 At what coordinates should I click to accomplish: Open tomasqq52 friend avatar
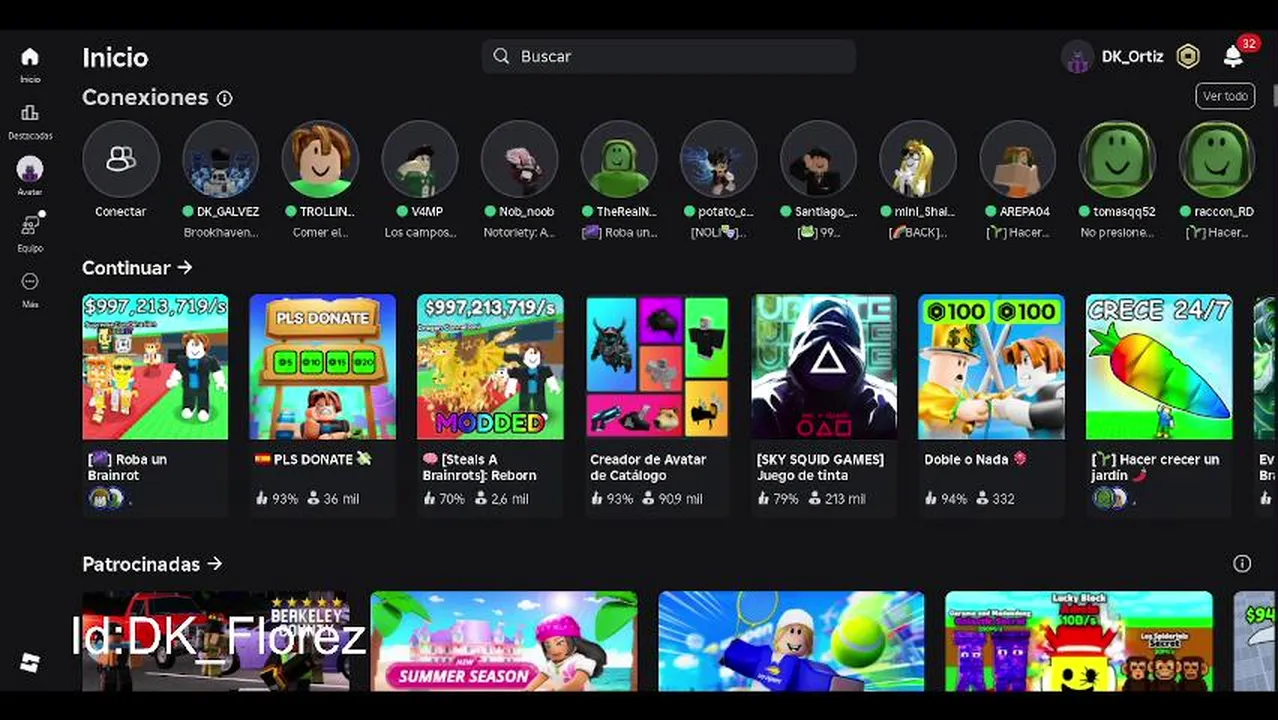click(x=1117, y=159)
